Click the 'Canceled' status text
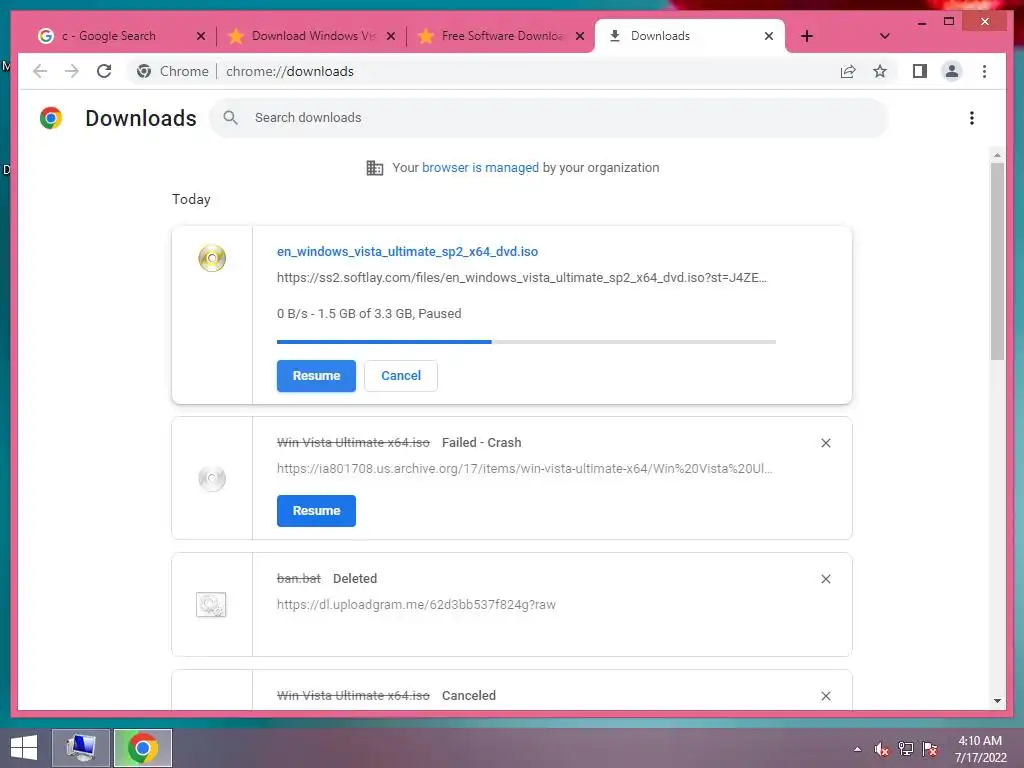Screen dimensions: 1024x768 click(x=468, y=696)
